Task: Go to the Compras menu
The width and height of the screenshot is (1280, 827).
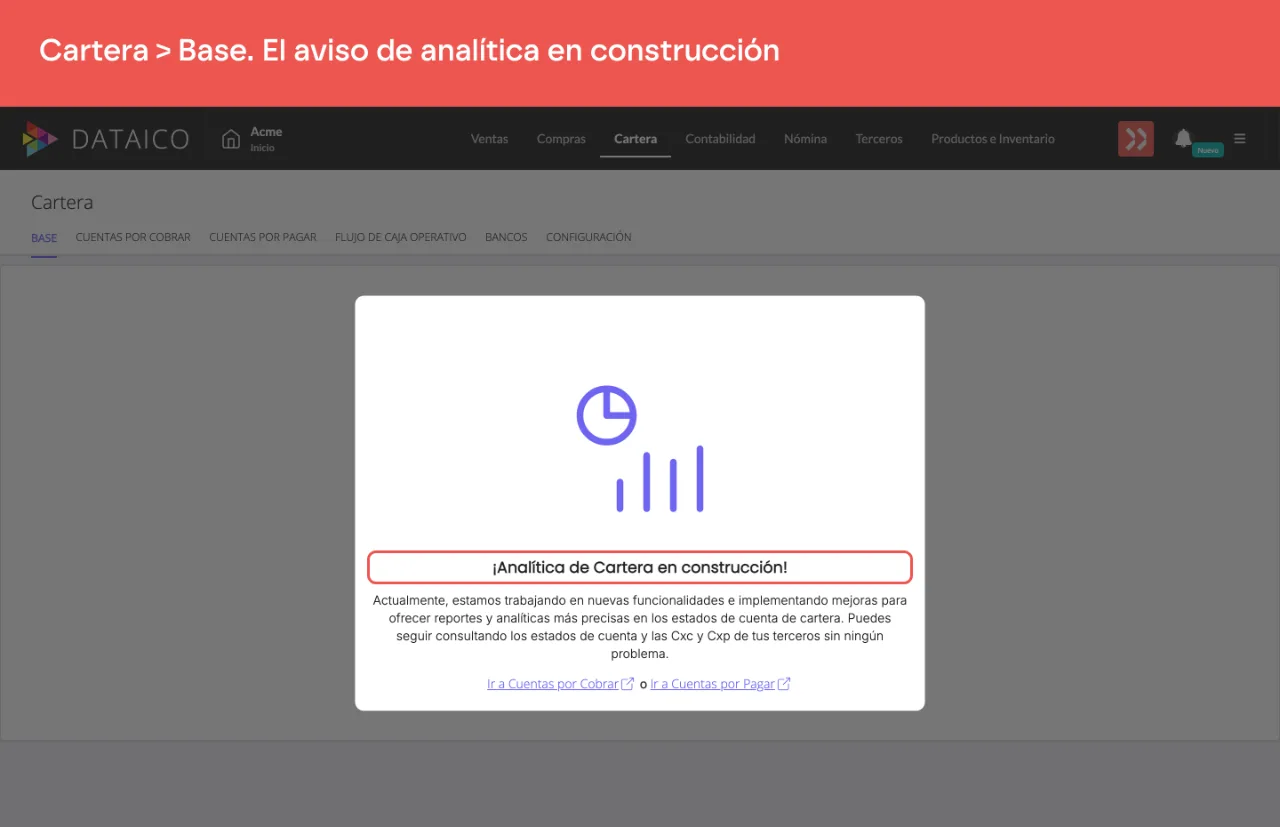Action: [x=561, y=139]
